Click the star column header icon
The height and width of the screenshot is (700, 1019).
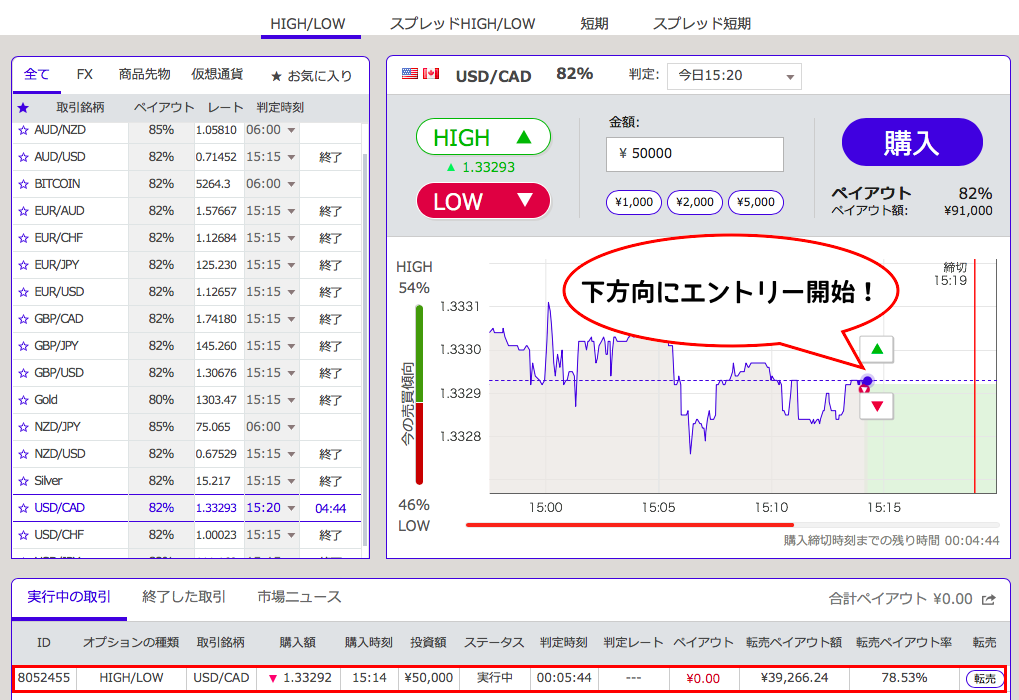pyautogui.click(x=23, y=107)
